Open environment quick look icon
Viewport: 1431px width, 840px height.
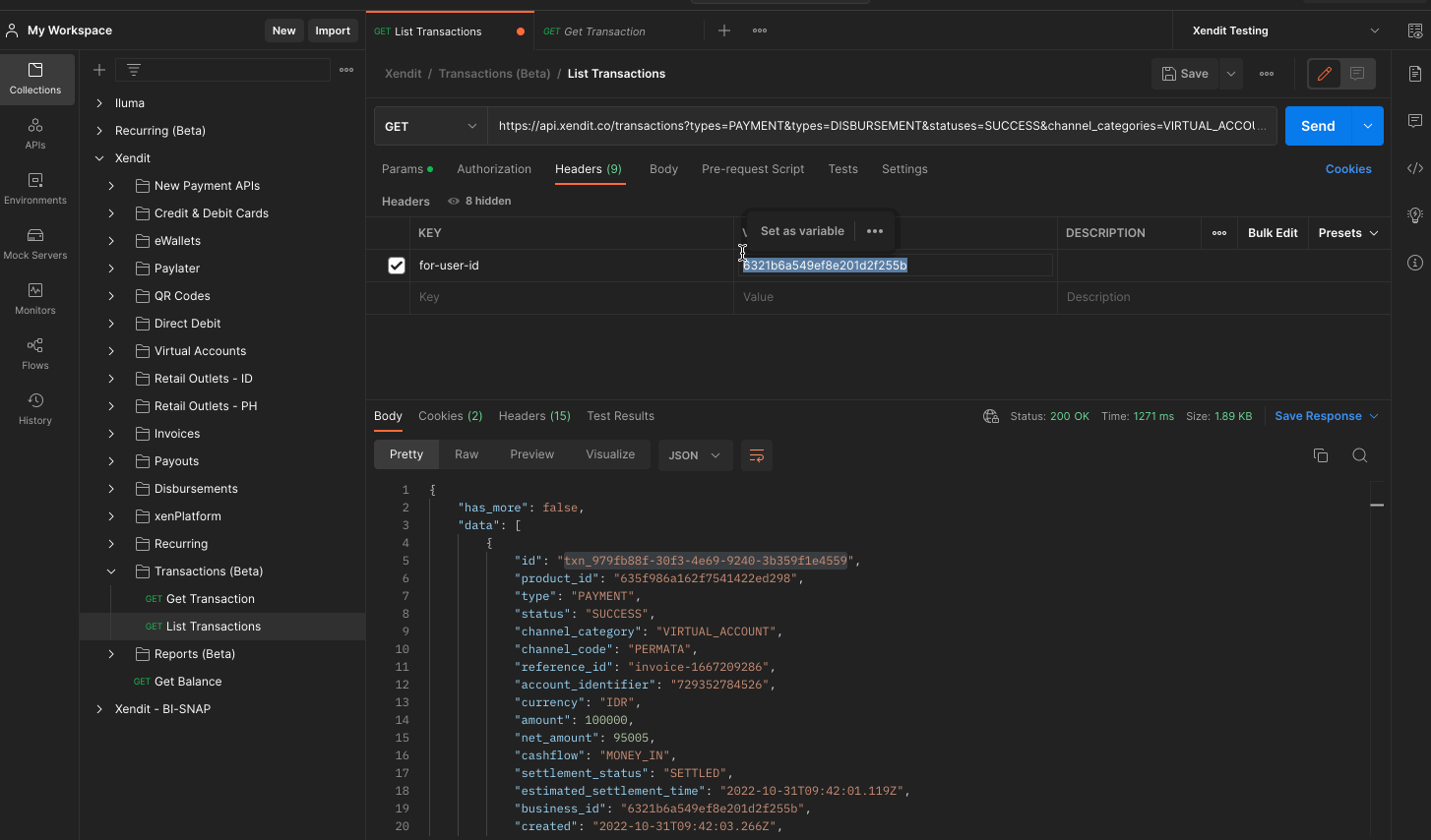[1415, 30]
